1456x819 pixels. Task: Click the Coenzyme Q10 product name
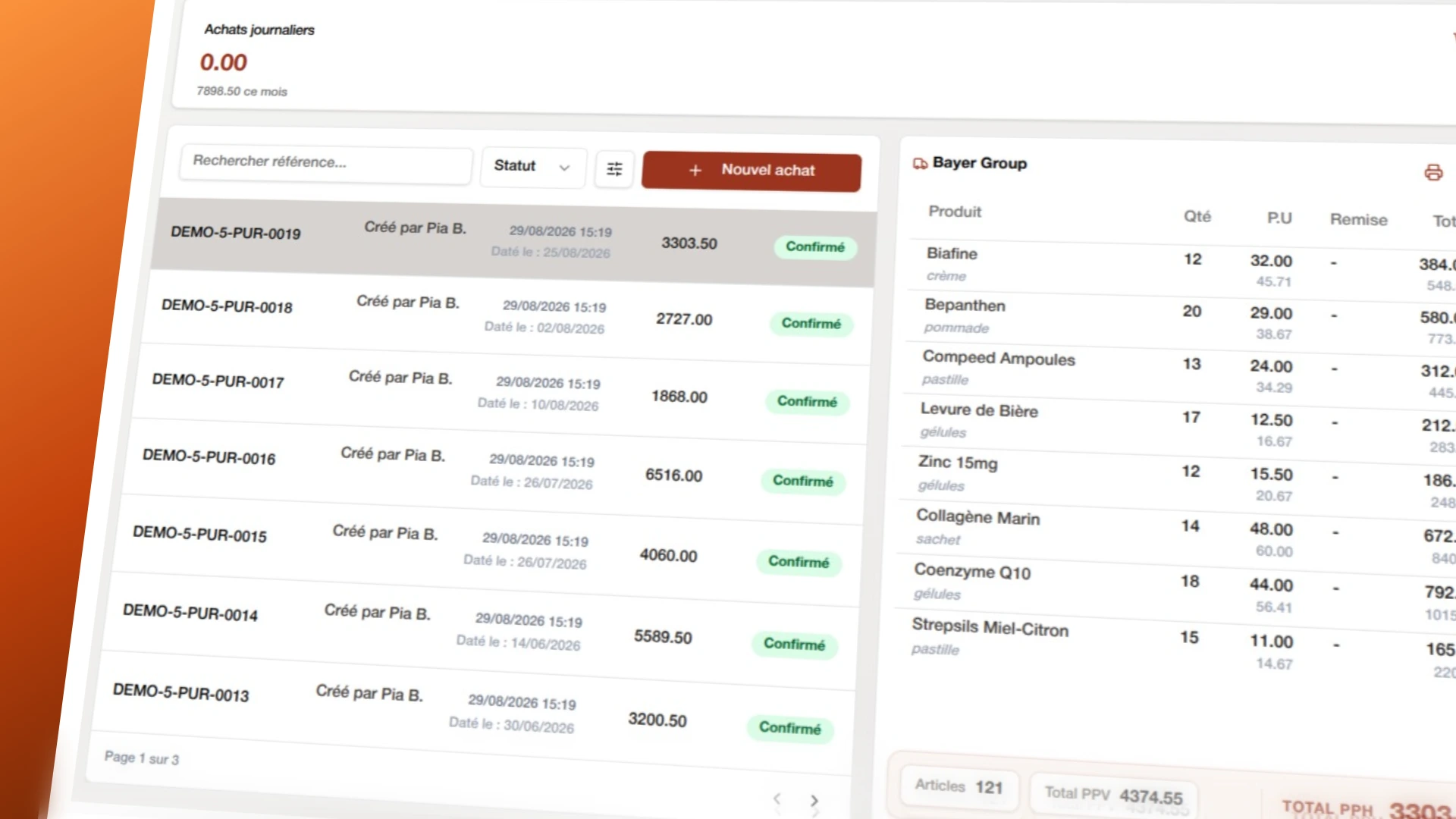click(972, 571)
